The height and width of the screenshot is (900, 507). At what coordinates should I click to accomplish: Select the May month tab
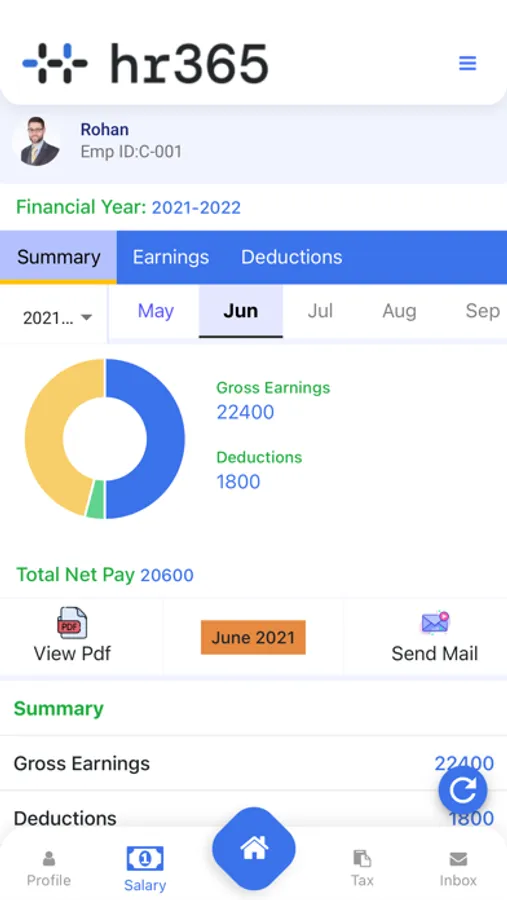click(x=156, y=311)
